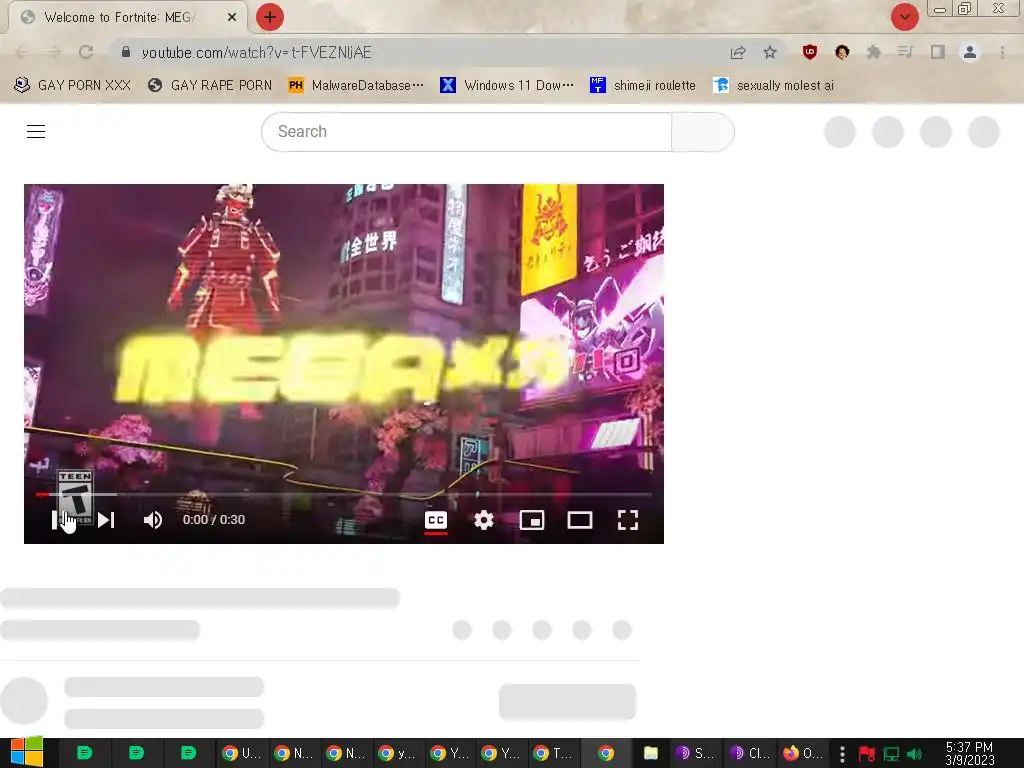Open the shimeji roulette bookmark
Viewport: 1024px width, 768px height.
pyautogui.click(x=643, y=85)
